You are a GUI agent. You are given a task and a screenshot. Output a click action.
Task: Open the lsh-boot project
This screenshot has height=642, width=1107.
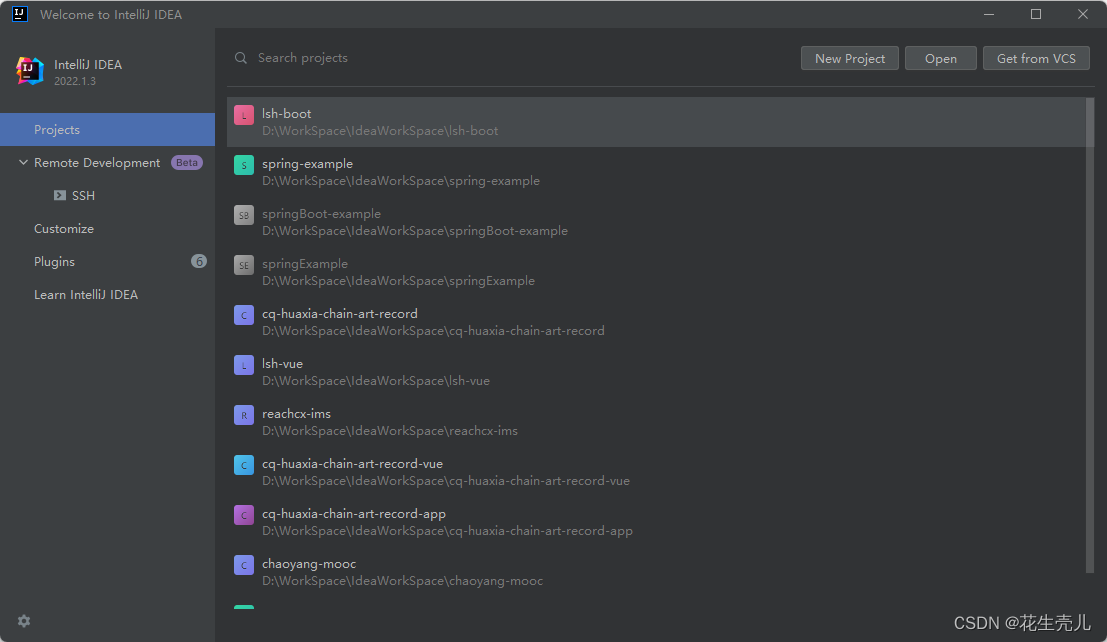656,122
